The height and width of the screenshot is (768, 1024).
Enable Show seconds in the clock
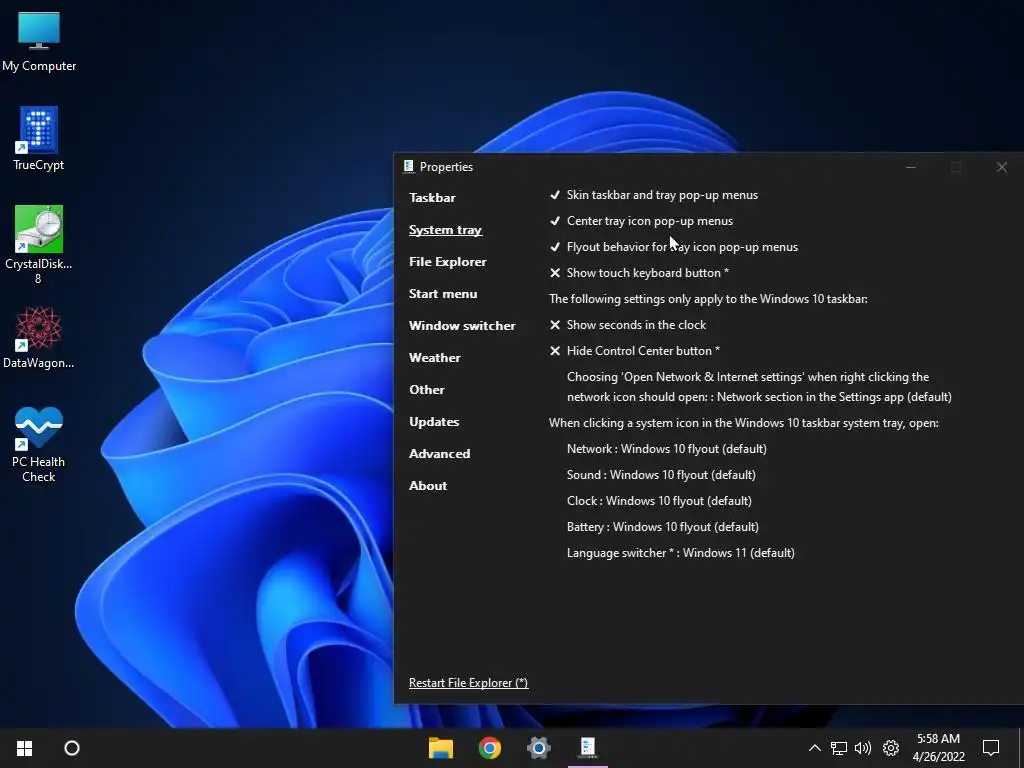pyautogui.click(x=628, y=325)
